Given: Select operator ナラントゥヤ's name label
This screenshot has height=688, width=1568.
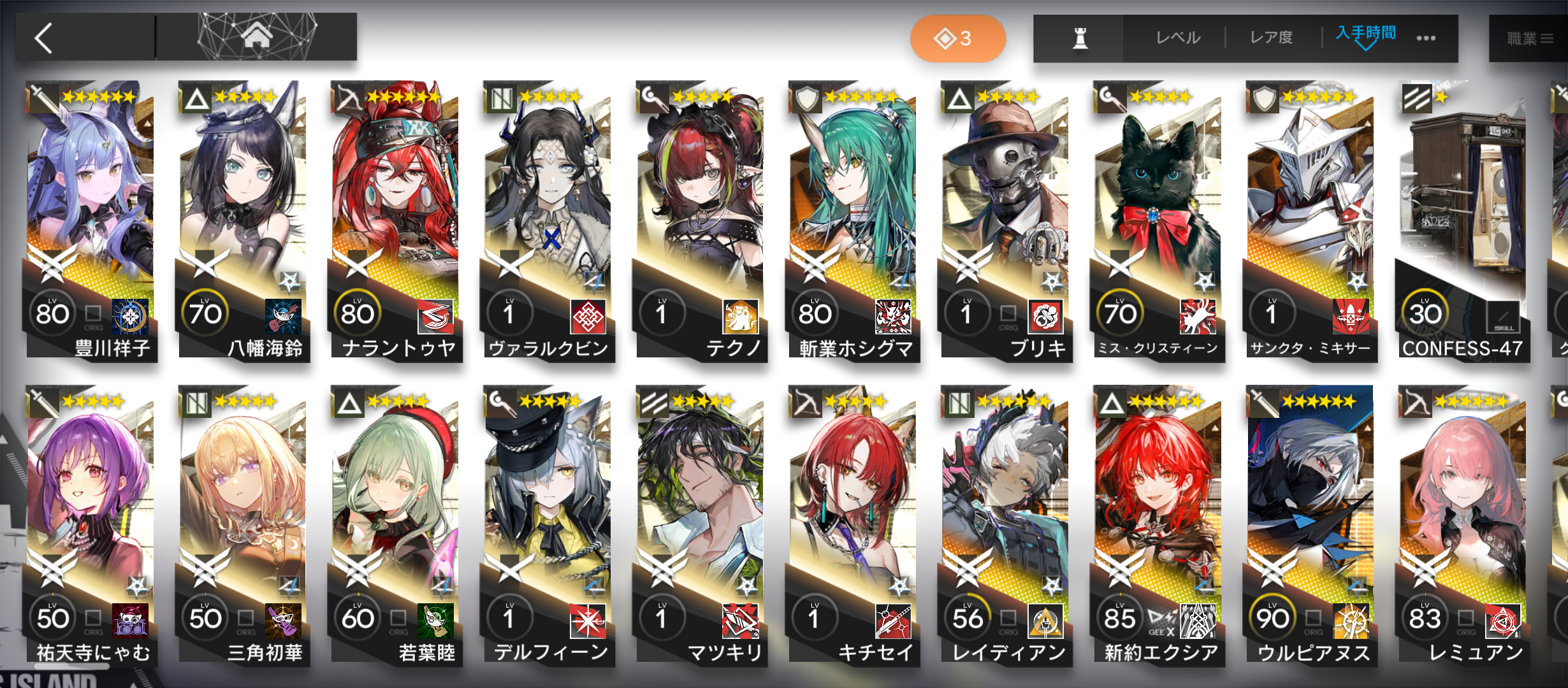Looking at the screenshot, I should (x=398, y=348).
